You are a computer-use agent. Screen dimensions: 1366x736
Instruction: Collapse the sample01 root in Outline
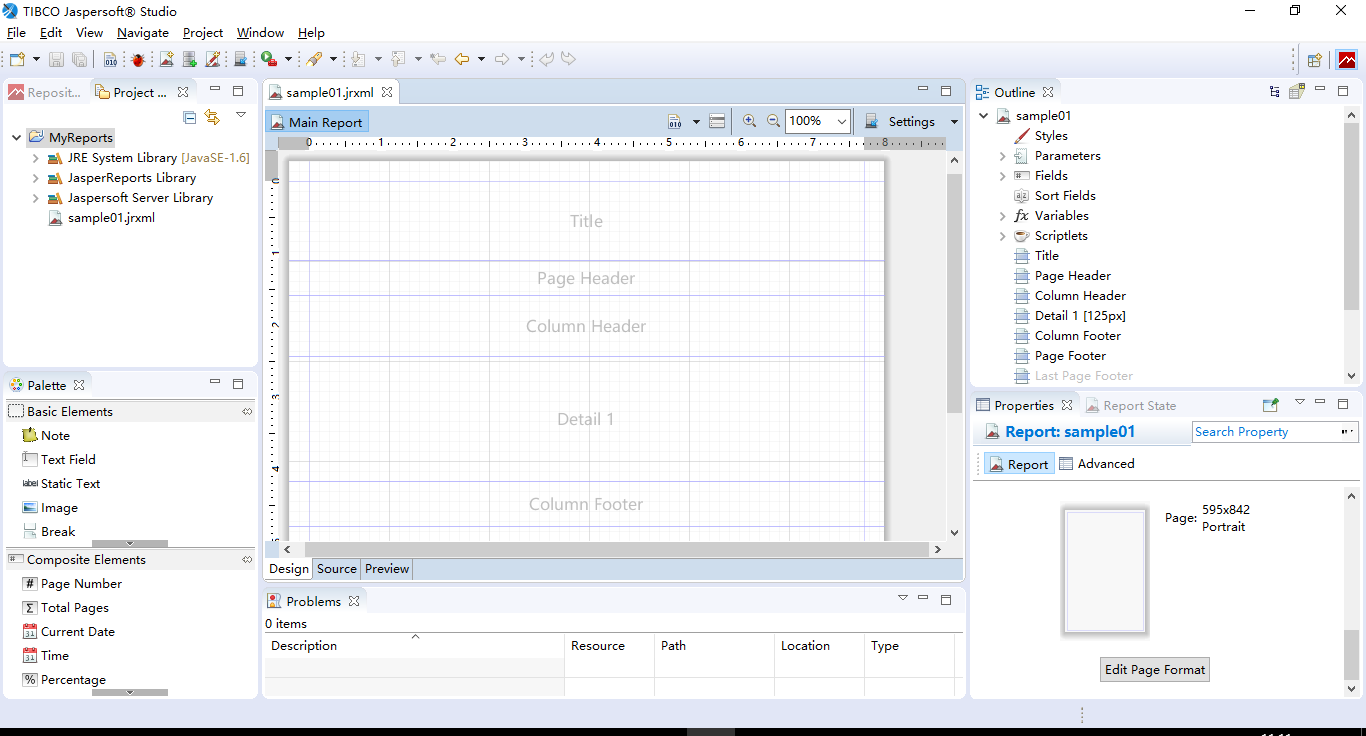pyautogui.click(x=984, y=116)
